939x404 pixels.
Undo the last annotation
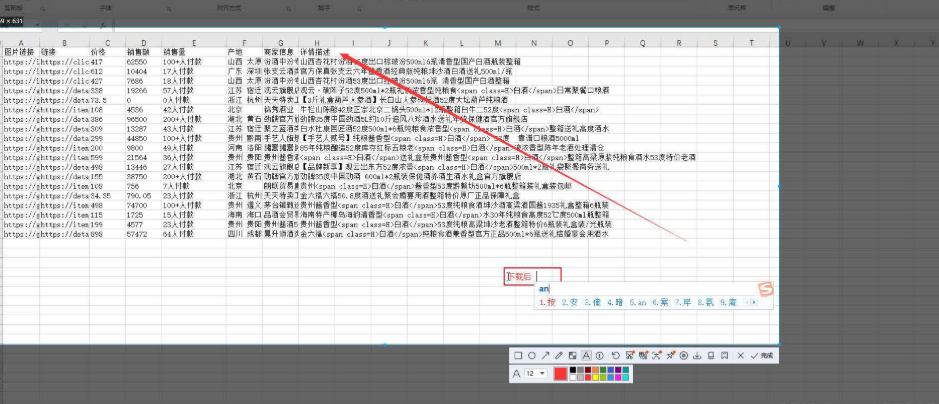tap(616, 356)
